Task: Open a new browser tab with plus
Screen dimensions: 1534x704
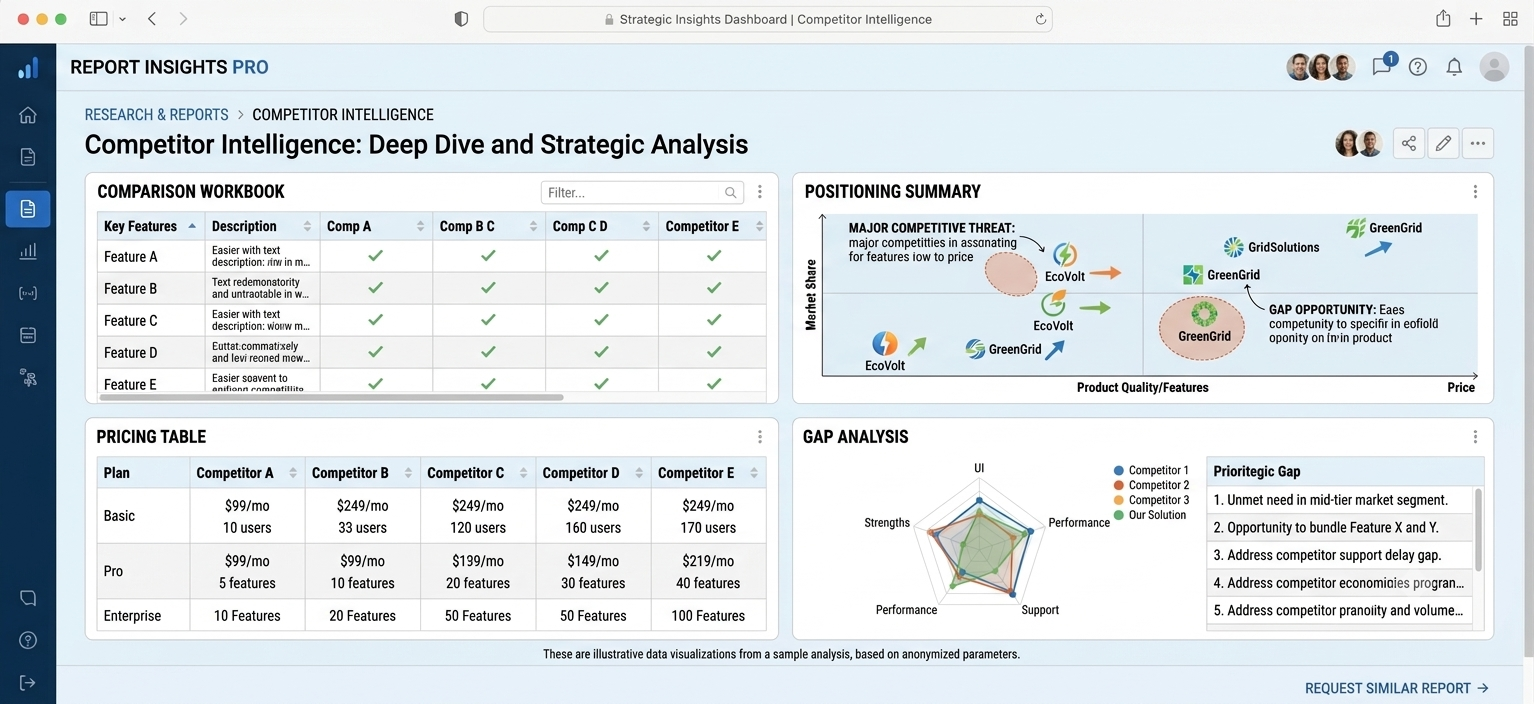Action: point(1476,19)
